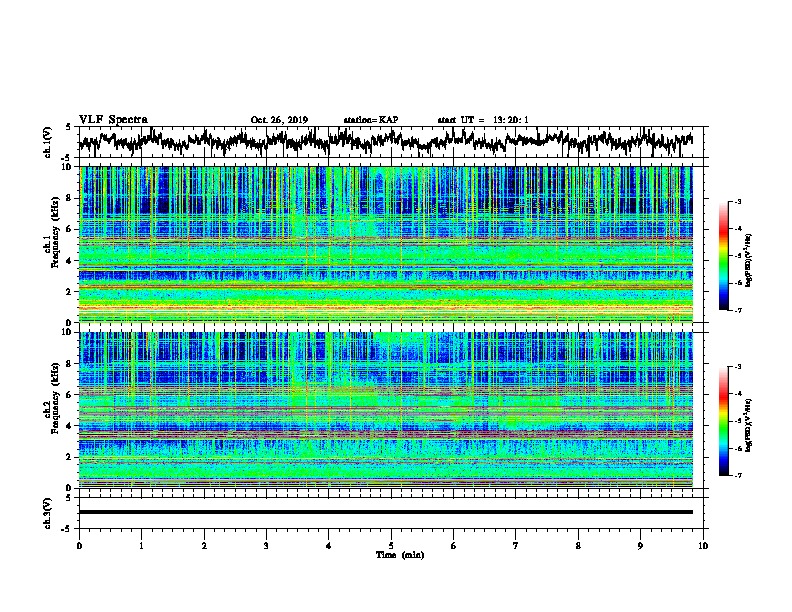Click time axis tick label '7'
This screenshot has height=612, width=792.
[516, 546]
